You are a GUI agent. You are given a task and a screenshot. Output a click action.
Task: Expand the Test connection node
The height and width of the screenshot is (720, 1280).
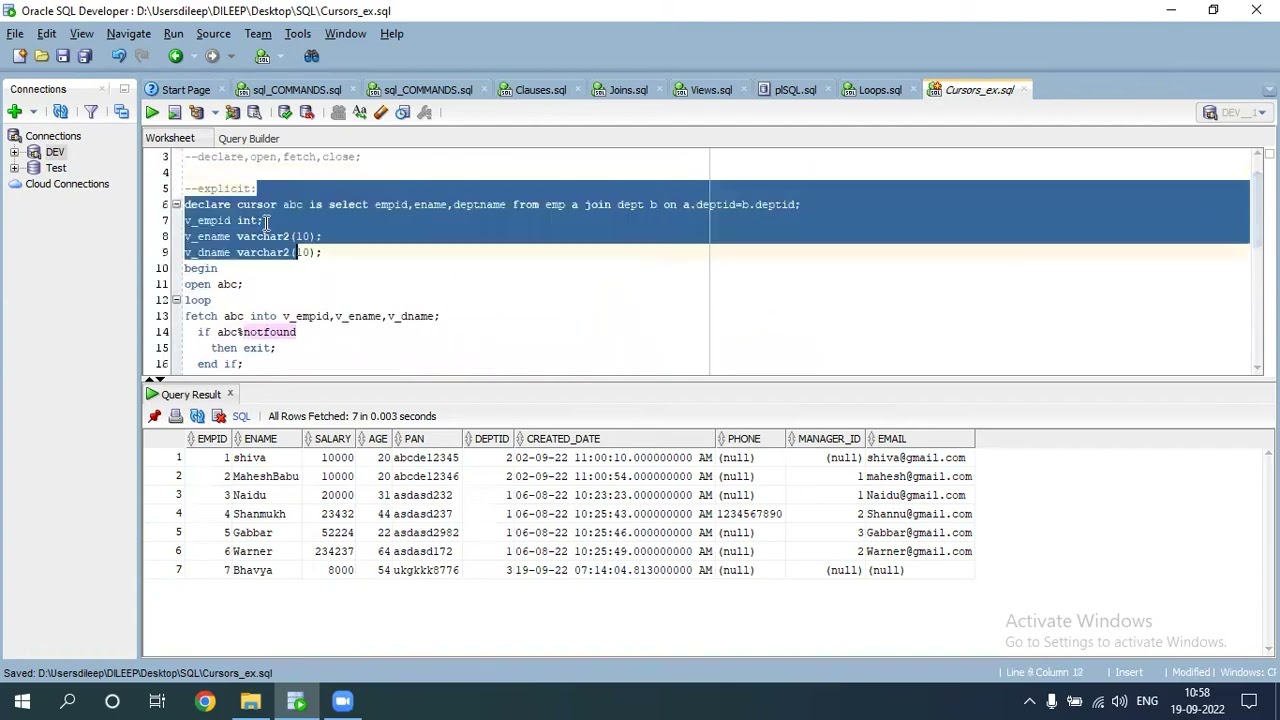point(14,168)
